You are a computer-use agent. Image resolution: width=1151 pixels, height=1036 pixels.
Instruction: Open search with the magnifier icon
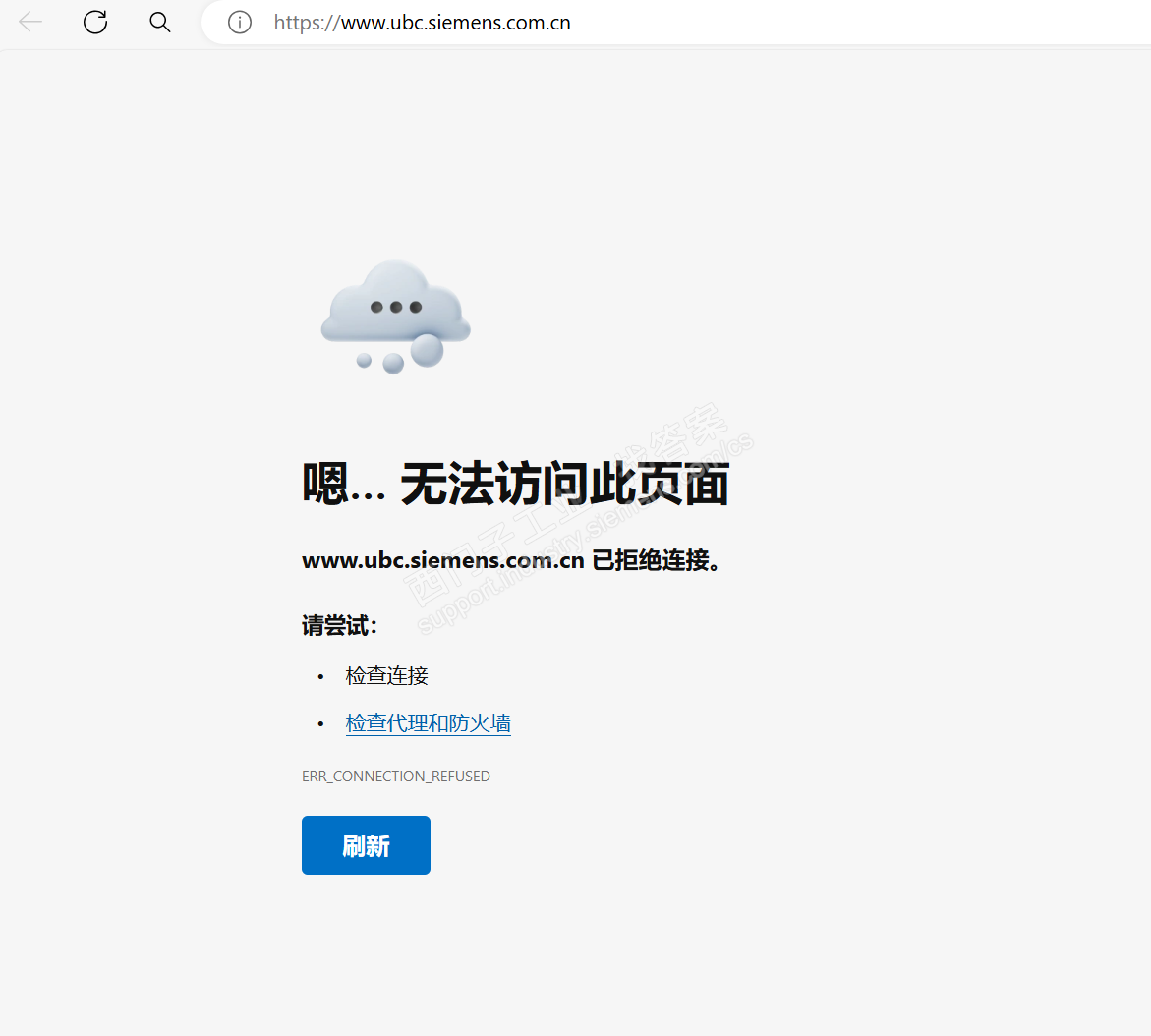click(160, 22)
